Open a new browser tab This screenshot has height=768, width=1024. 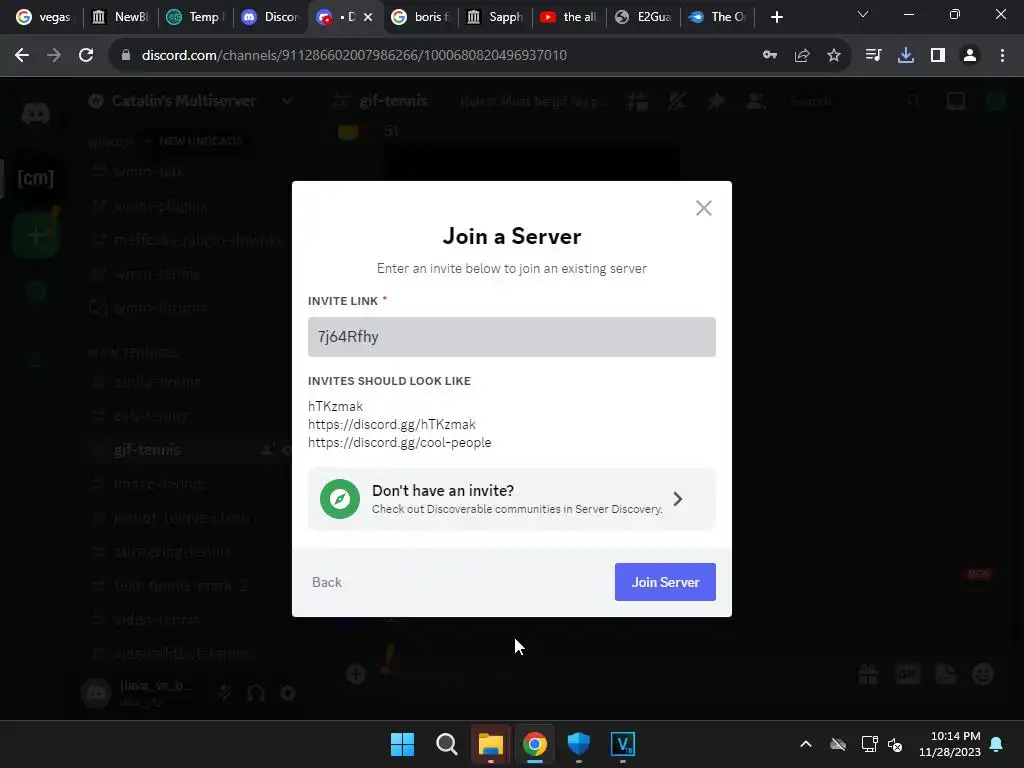(776, 17)
